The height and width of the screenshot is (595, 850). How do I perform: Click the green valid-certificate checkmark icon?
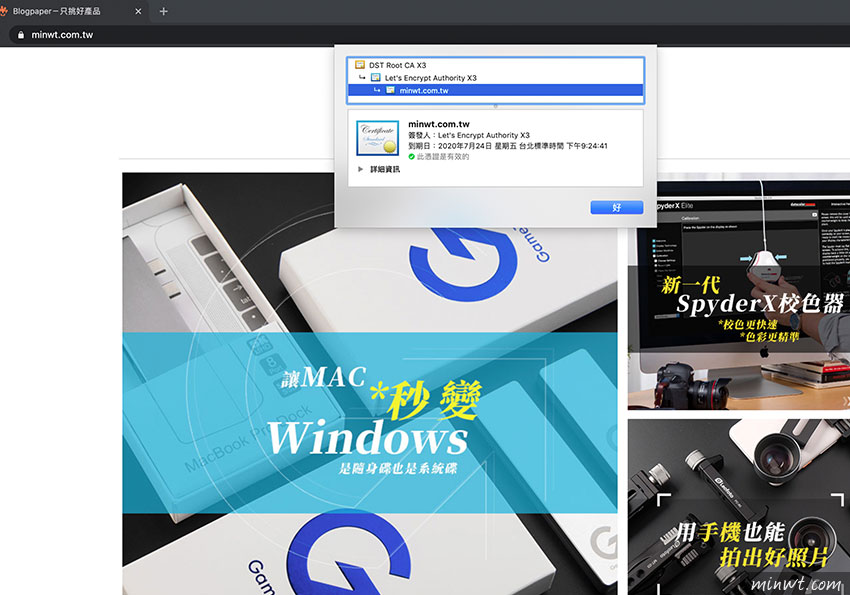click(411, 157)
